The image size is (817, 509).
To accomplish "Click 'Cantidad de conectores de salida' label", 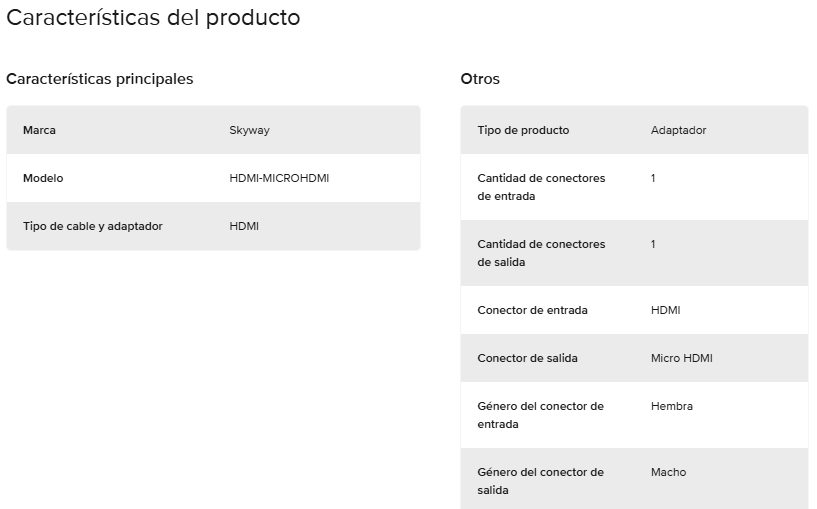I will coord(541,253).
